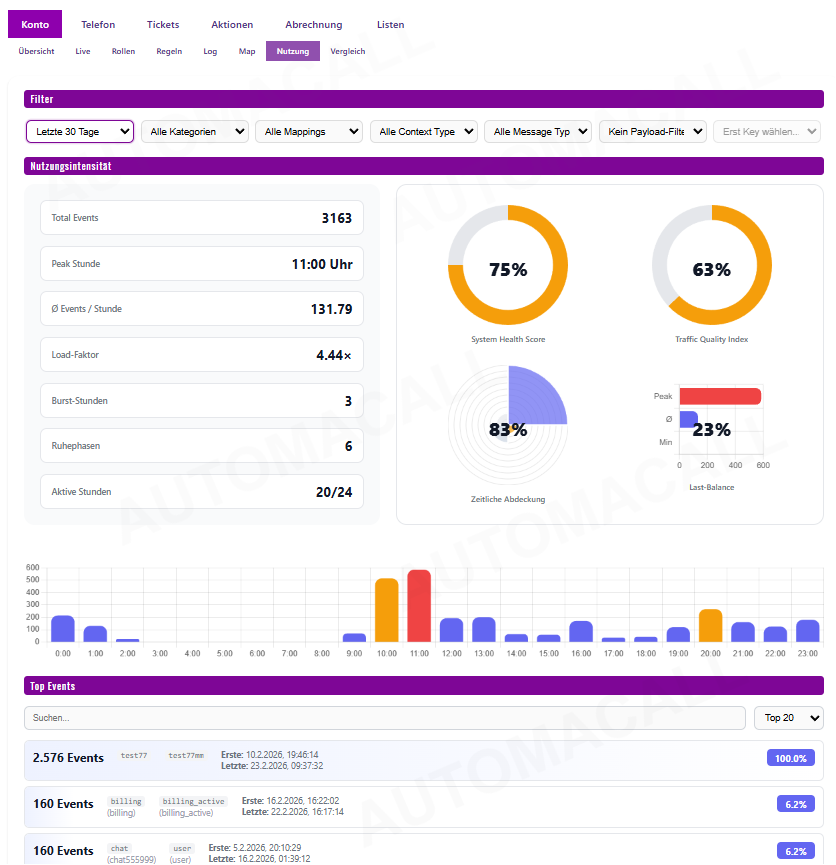Viewport: 836px width, 865px height.
Task: Click the orange 10:00 chart bar
Action: 386,610
